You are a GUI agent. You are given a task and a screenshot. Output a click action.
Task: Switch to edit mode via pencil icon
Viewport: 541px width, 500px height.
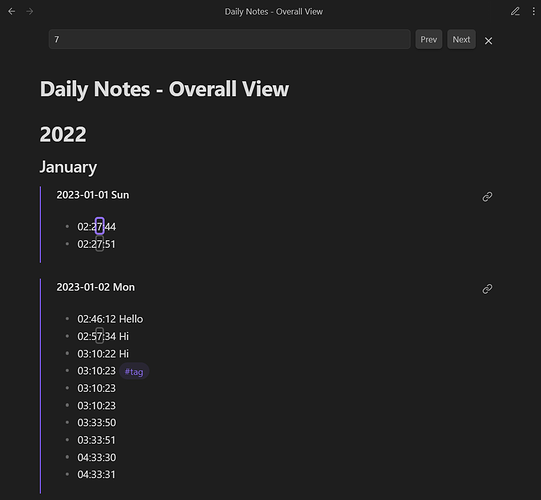click(x=515, y=12)
